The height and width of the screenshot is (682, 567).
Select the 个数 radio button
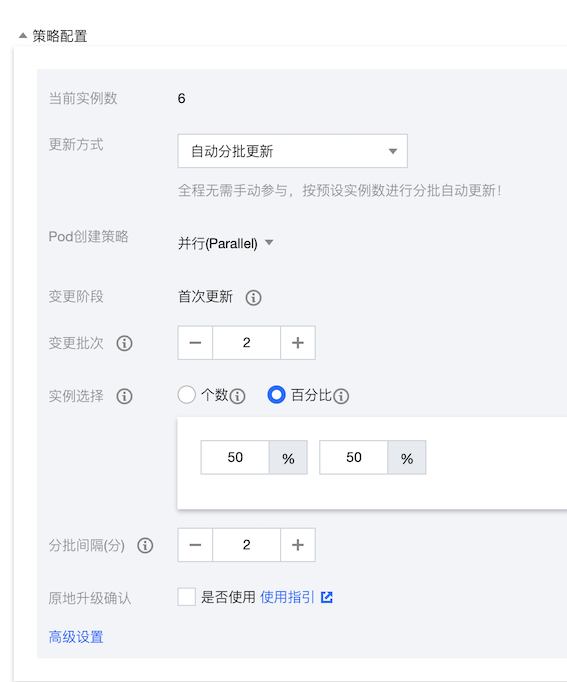[187, 395]
